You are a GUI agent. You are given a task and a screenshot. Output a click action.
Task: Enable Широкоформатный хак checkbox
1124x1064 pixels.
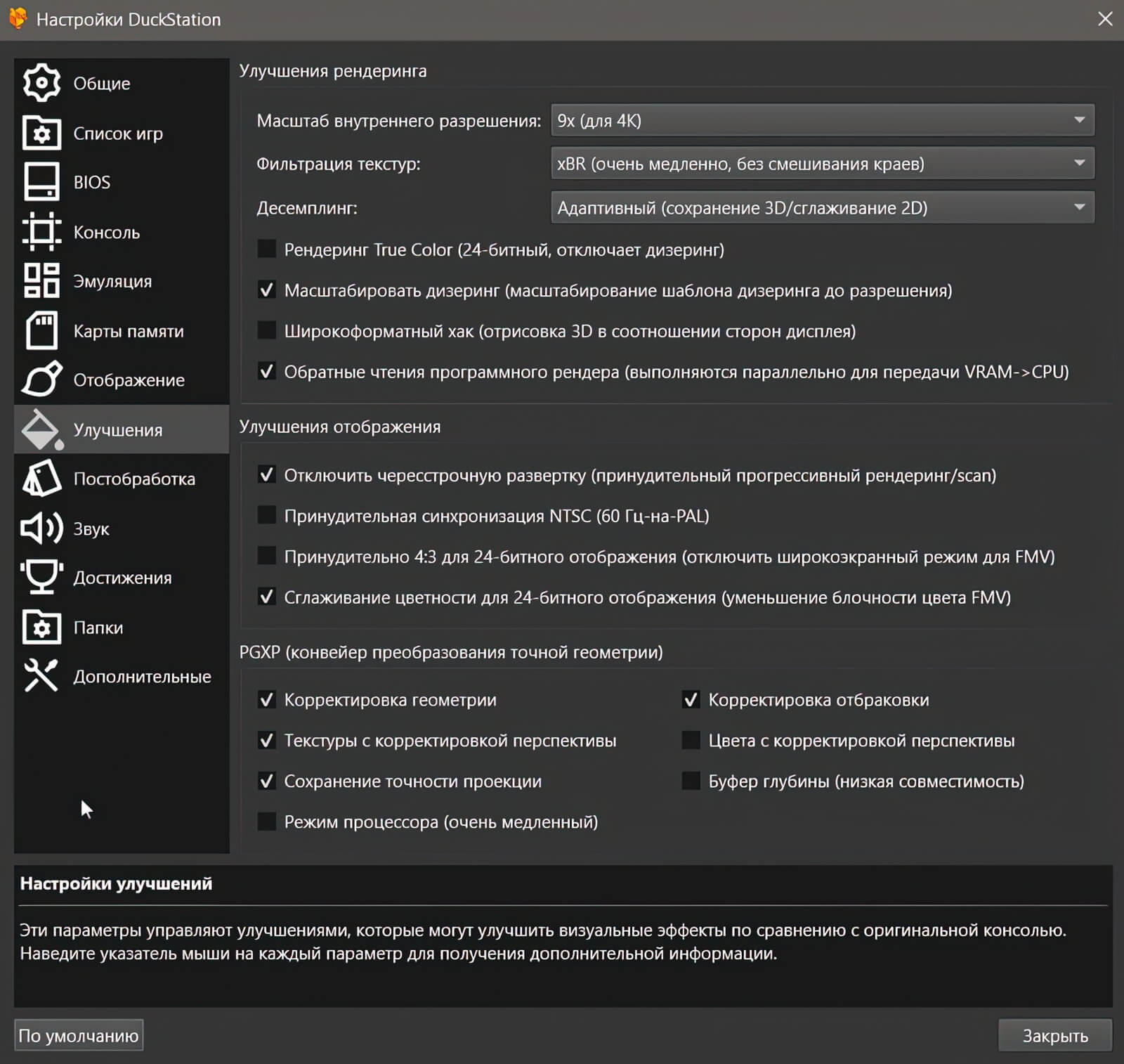[x=267, y=330]
